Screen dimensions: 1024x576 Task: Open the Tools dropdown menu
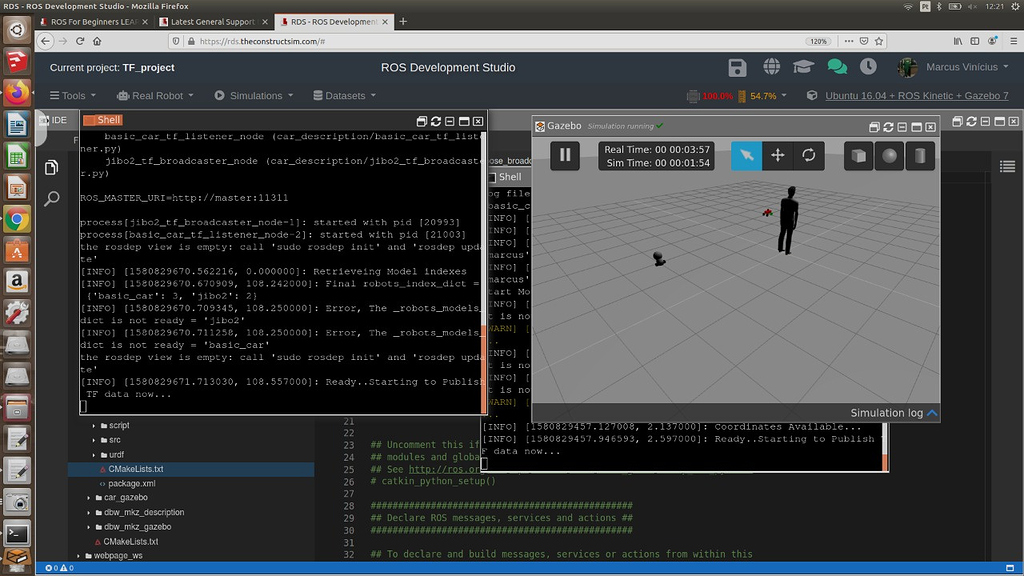[73, 95]
